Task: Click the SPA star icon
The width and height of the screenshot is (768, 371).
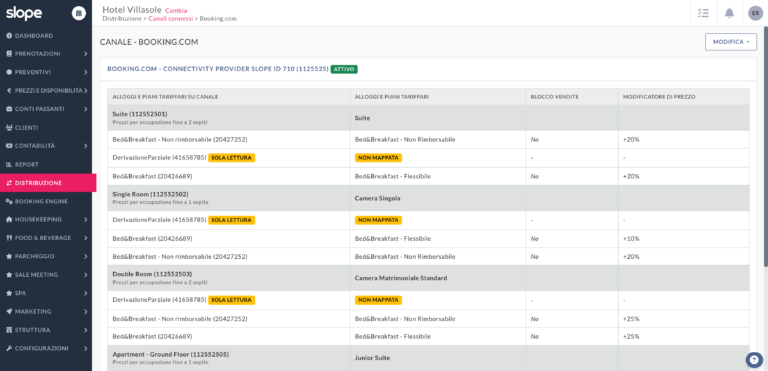Action: [x=9, y=293]
